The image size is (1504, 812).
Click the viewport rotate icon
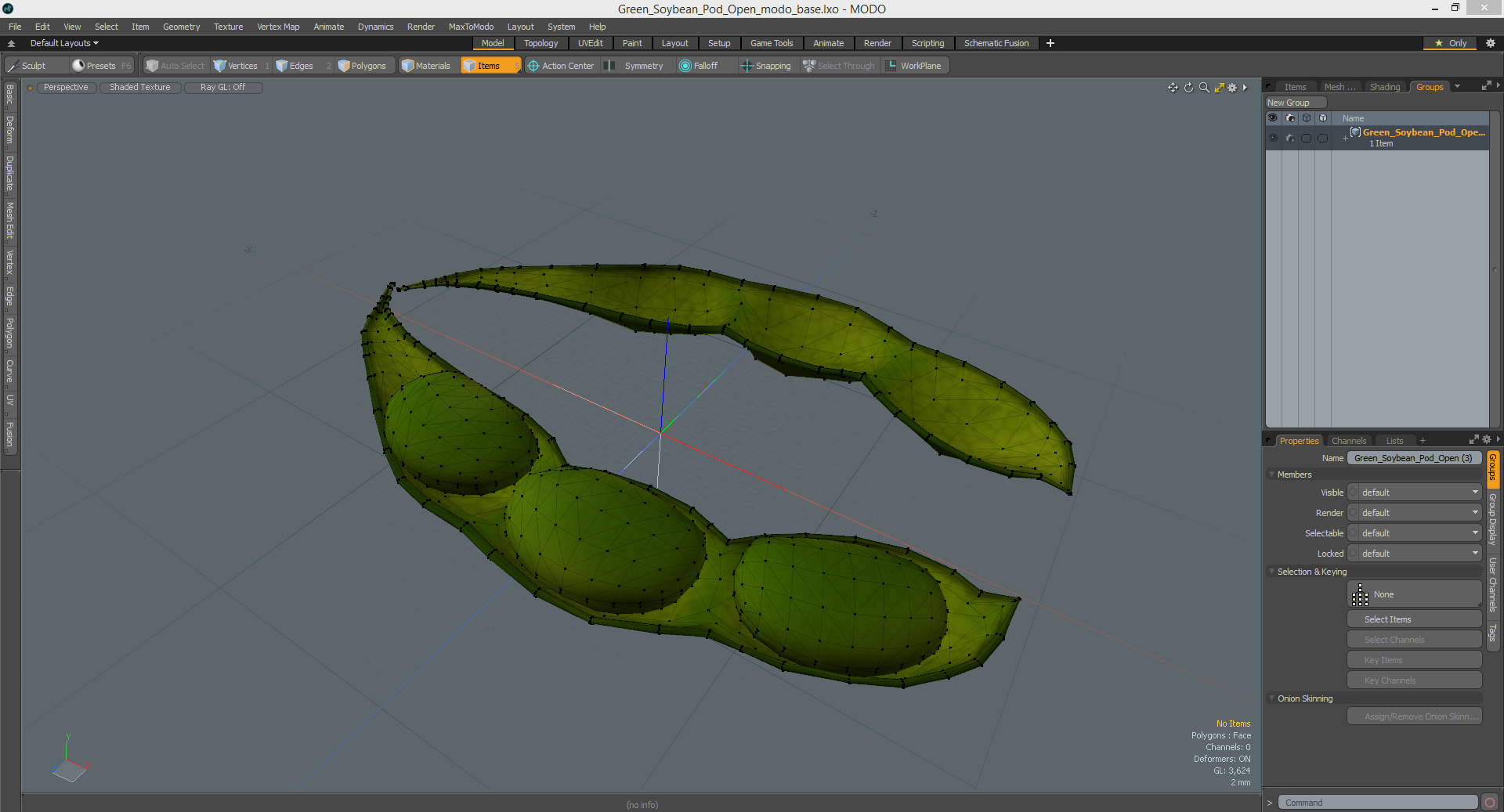point(1188,88)
